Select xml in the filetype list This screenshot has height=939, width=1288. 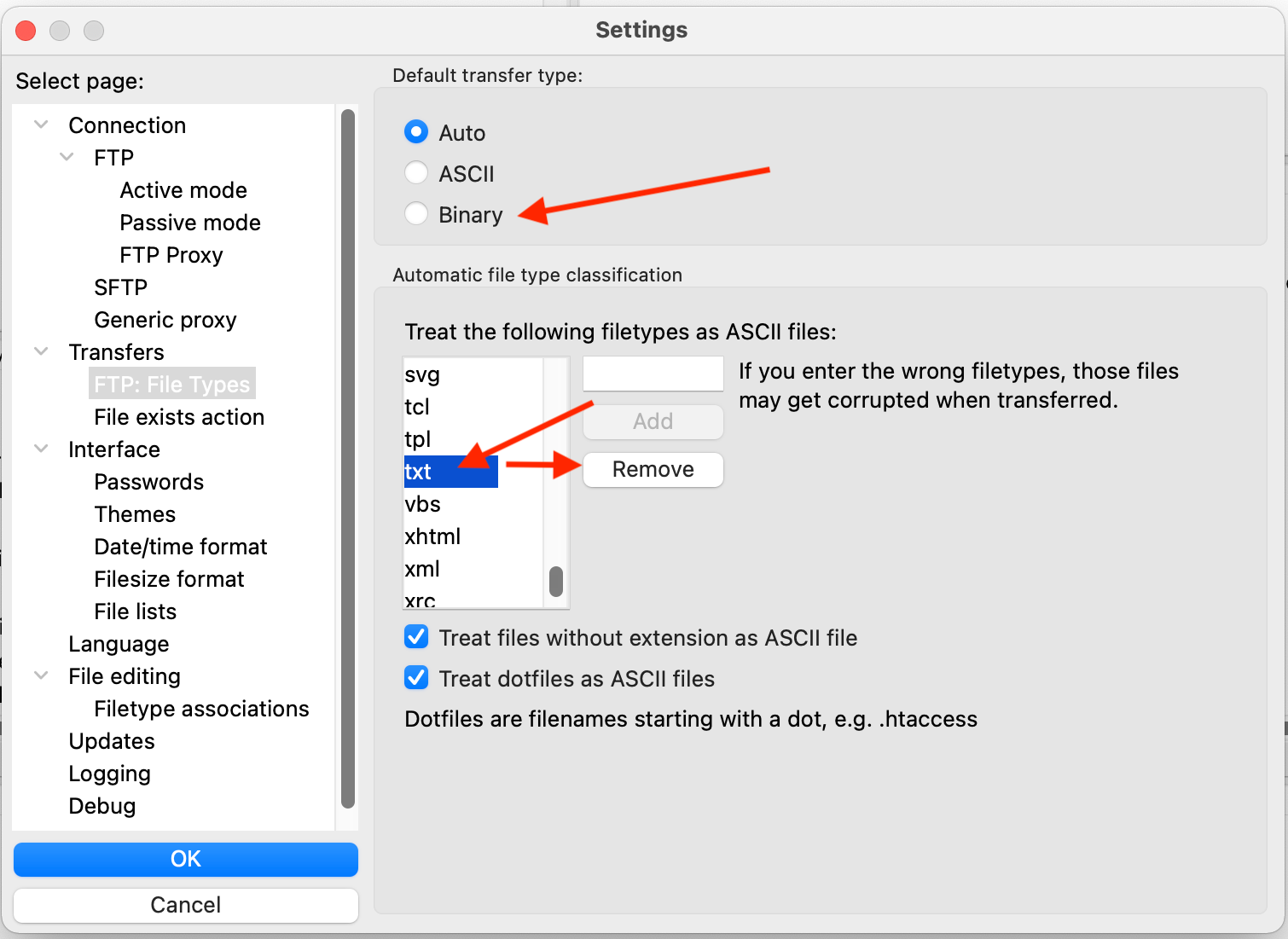tap(421, 568)
